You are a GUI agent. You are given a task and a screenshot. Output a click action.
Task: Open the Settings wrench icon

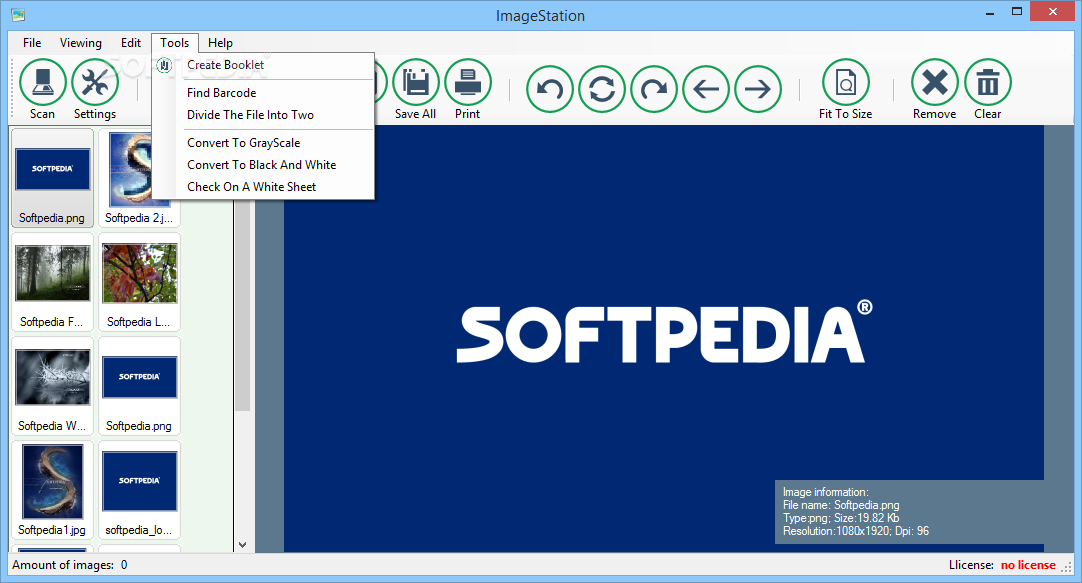coord(95,82)
